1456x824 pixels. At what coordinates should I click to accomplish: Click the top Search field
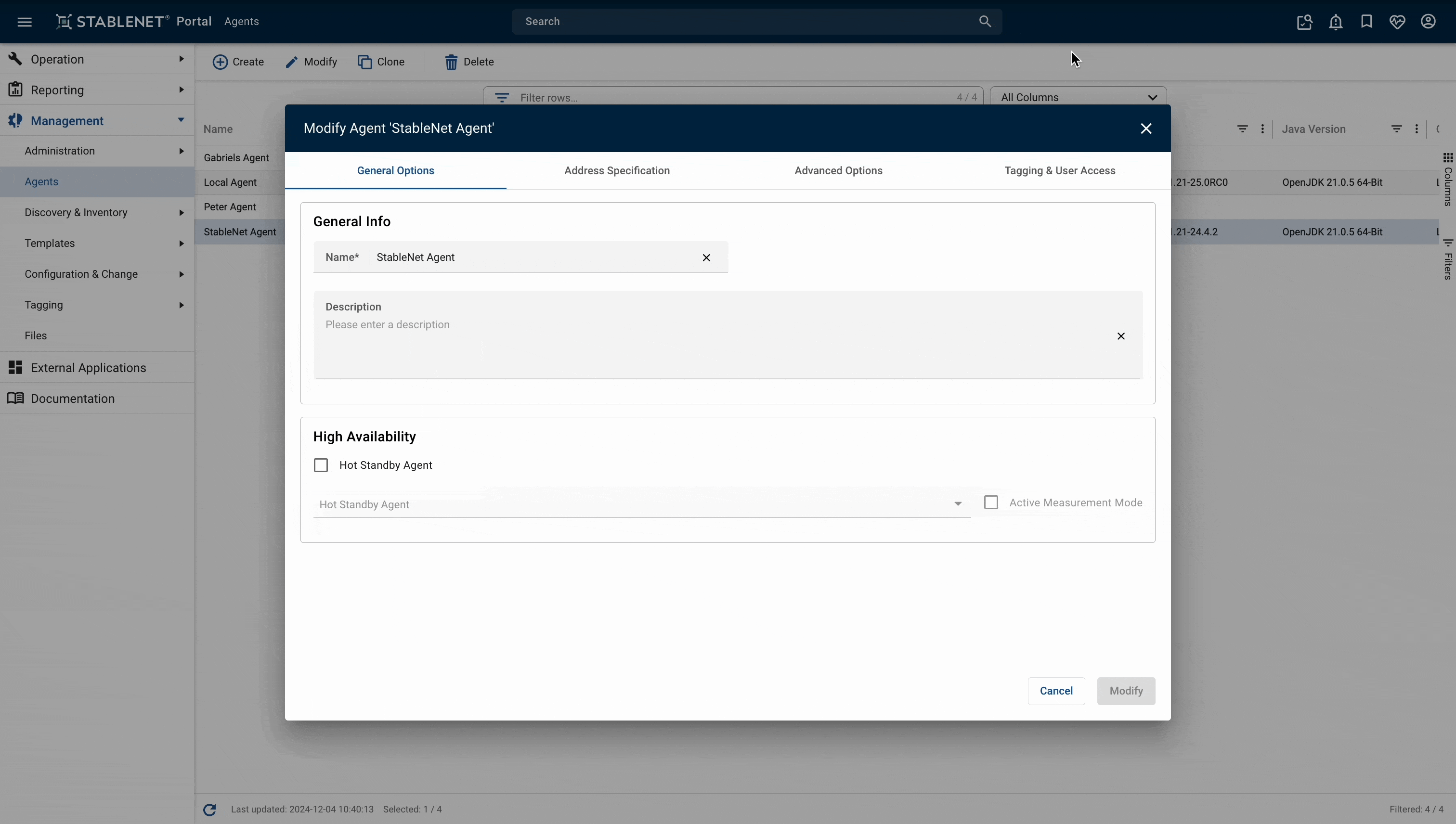(x=757, y=22)
